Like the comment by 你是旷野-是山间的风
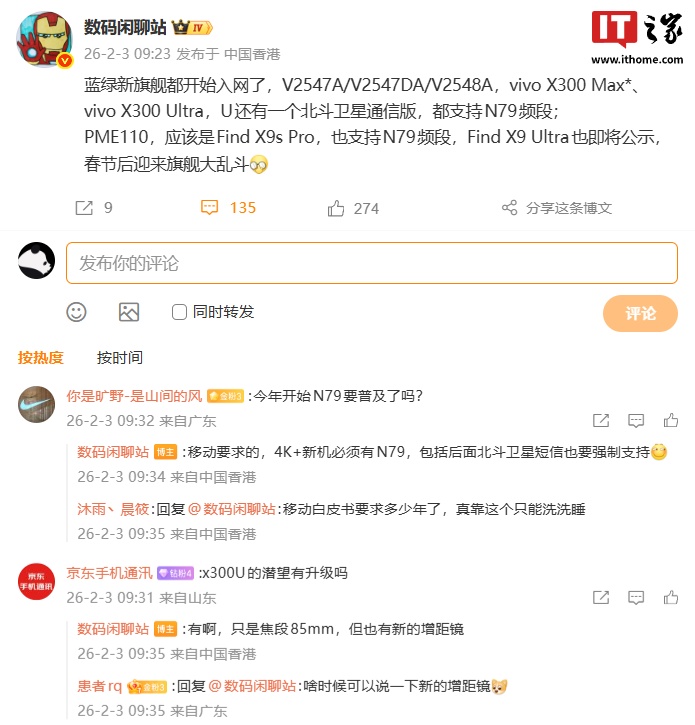 coord(670,420)
